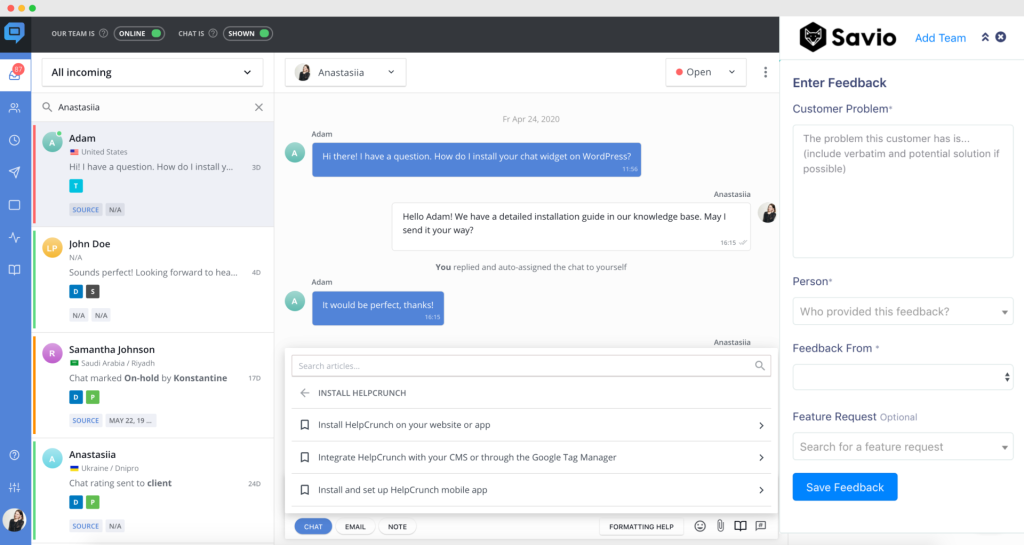Click Adam's avatar next to first chat message
The height and width of the screenshot is (545, 1024).
click(295, 153)
